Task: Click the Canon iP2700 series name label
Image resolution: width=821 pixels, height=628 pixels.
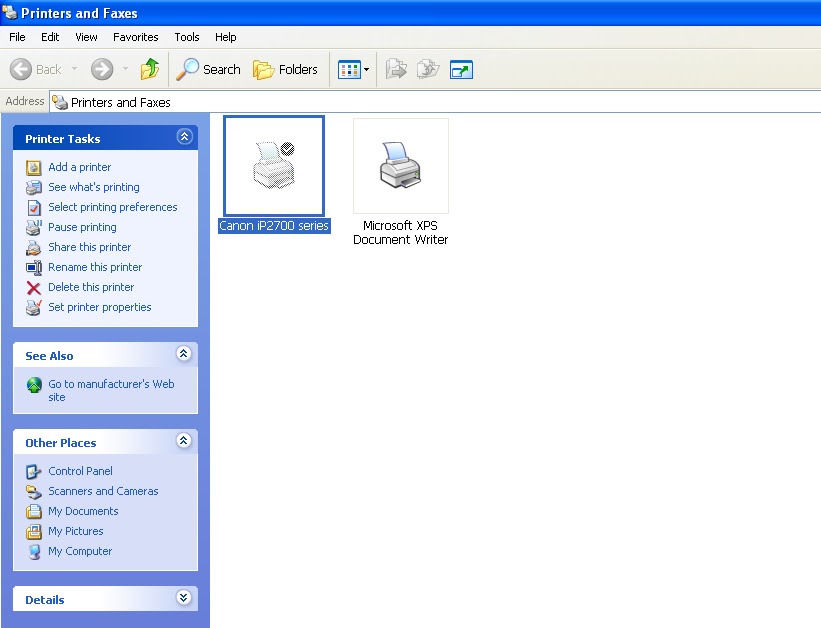Action: click(x=274, y=226)
